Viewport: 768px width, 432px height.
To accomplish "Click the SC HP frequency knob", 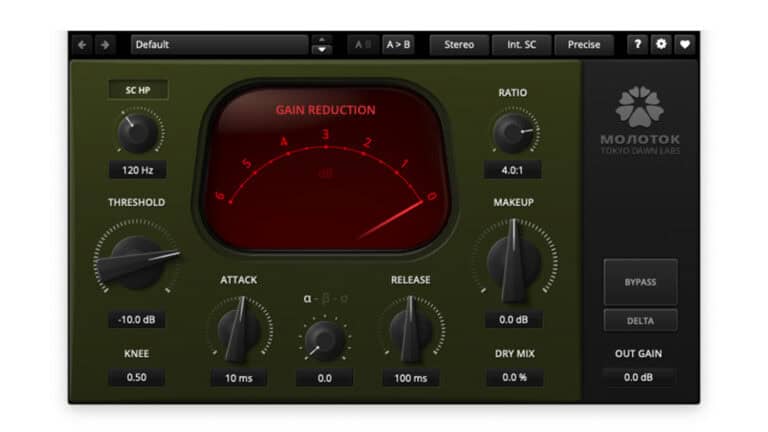I will pyautogui.click(x=138, y=133).
